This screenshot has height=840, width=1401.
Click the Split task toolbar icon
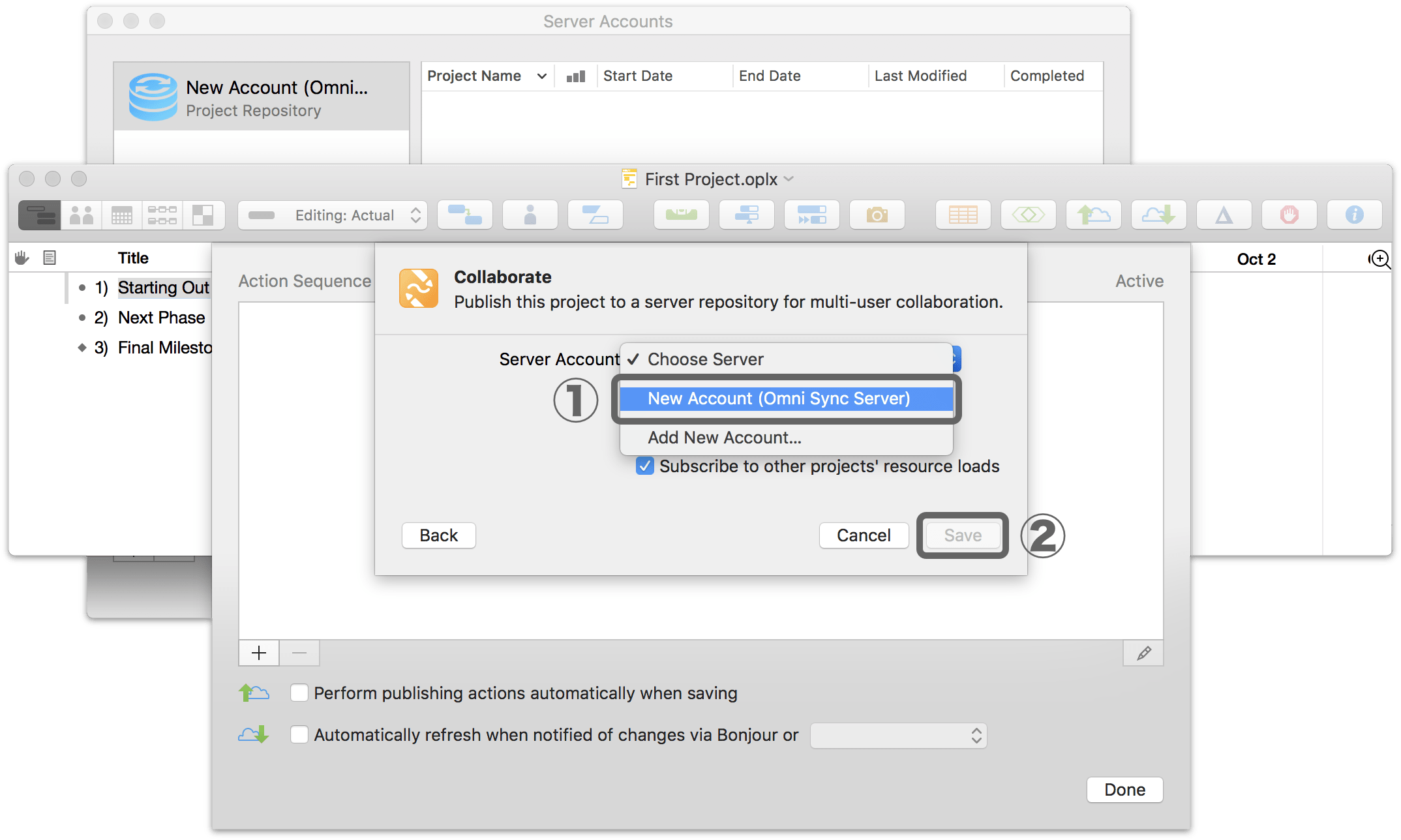(x=595, y=215)
